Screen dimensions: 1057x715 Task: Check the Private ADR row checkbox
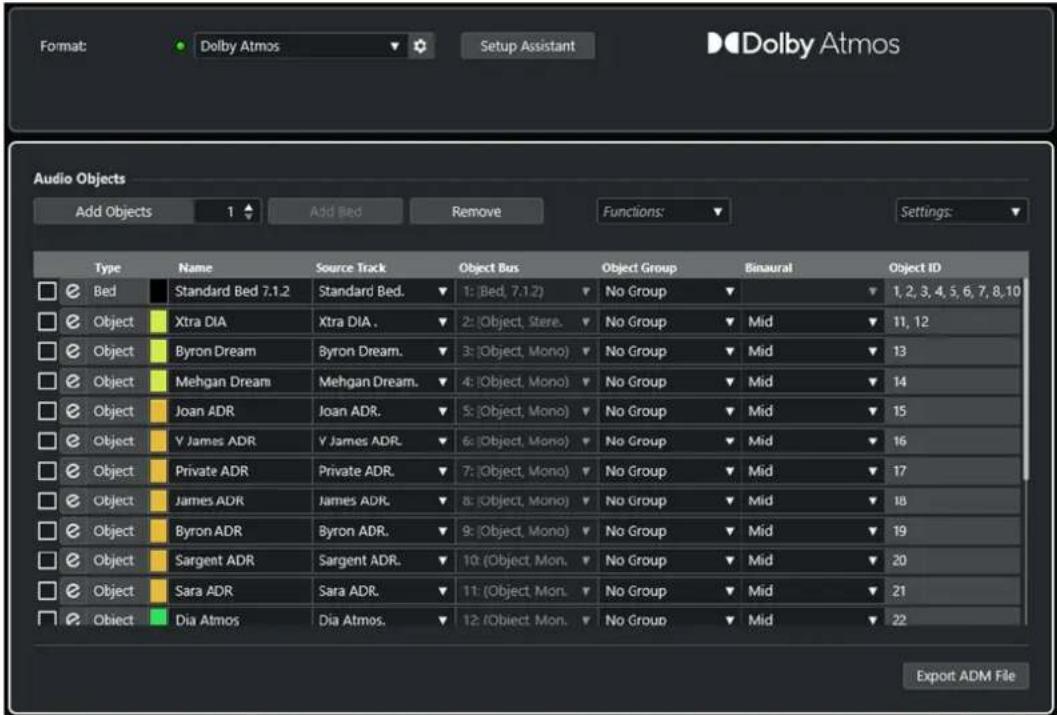[47, 471]
